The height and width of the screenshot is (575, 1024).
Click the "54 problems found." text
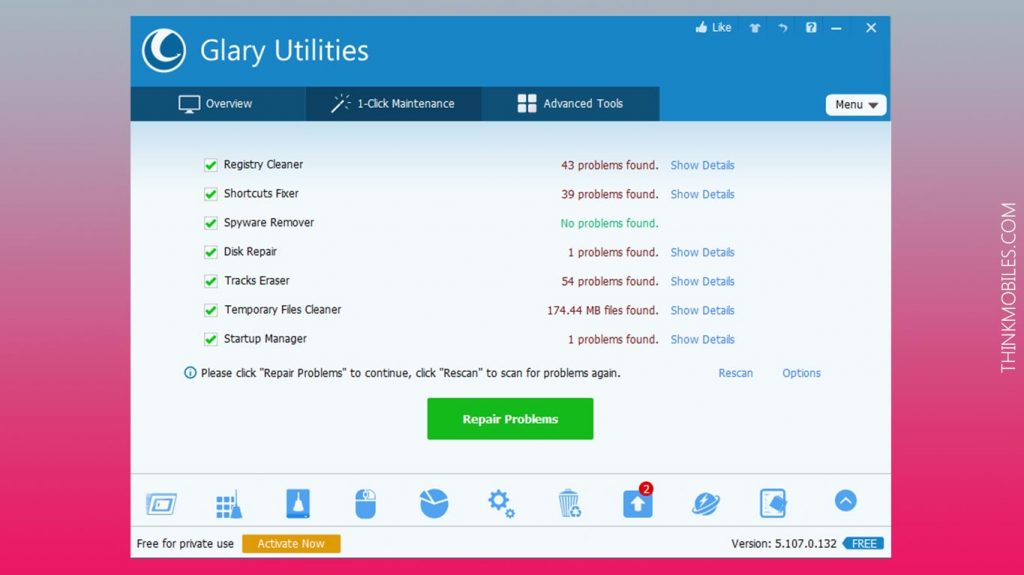(x=609, y=281)
